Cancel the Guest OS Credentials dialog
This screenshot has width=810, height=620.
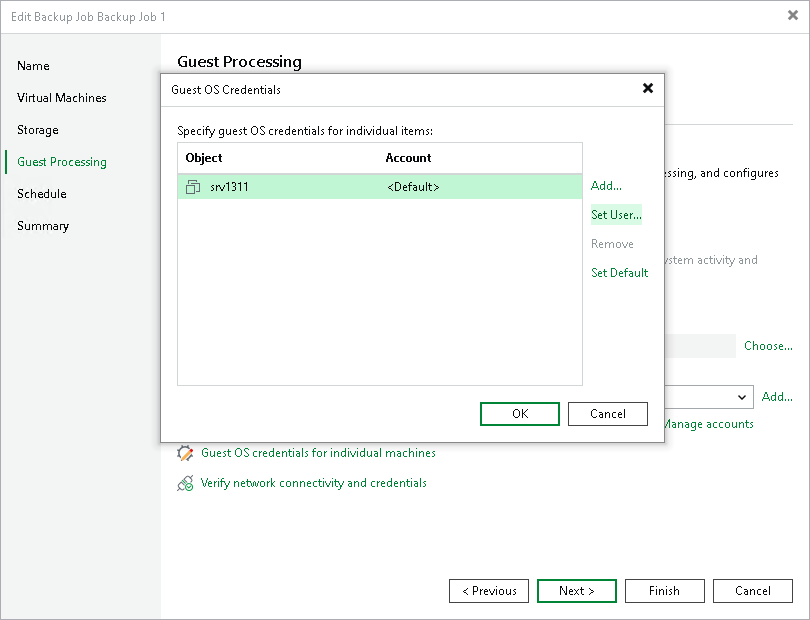[x=607, y=413]
